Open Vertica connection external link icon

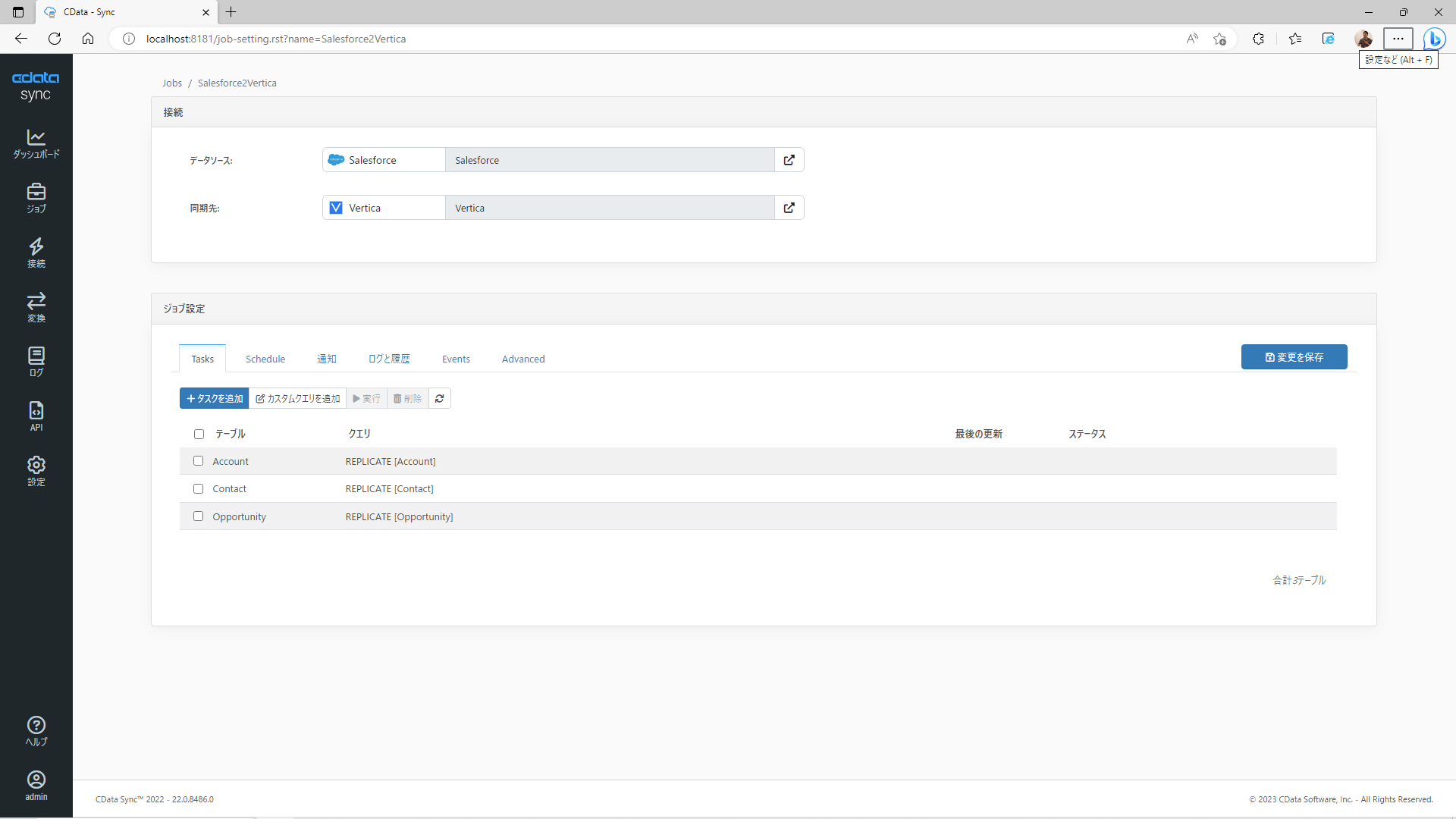[x=789, y=208]
